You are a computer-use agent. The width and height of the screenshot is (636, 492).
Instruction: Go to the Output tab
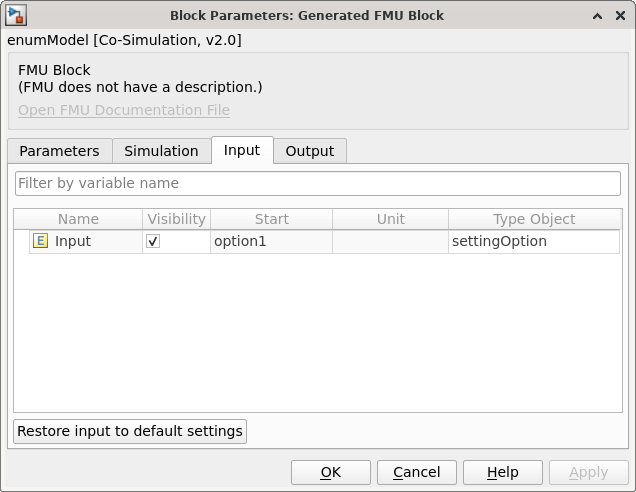click(309, 151)
